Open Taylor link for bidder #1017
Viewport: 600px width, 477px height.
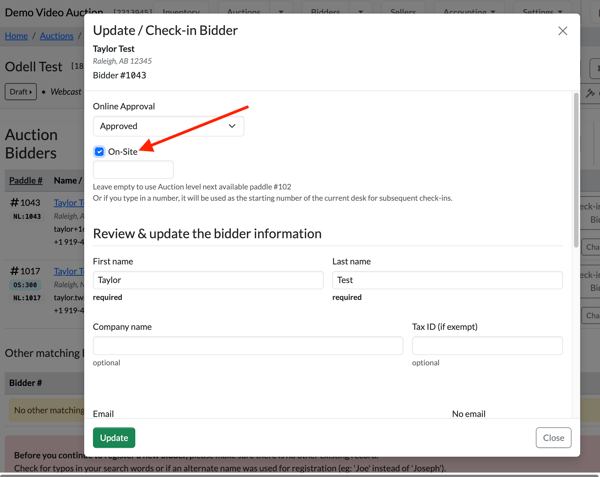[69, 271]
